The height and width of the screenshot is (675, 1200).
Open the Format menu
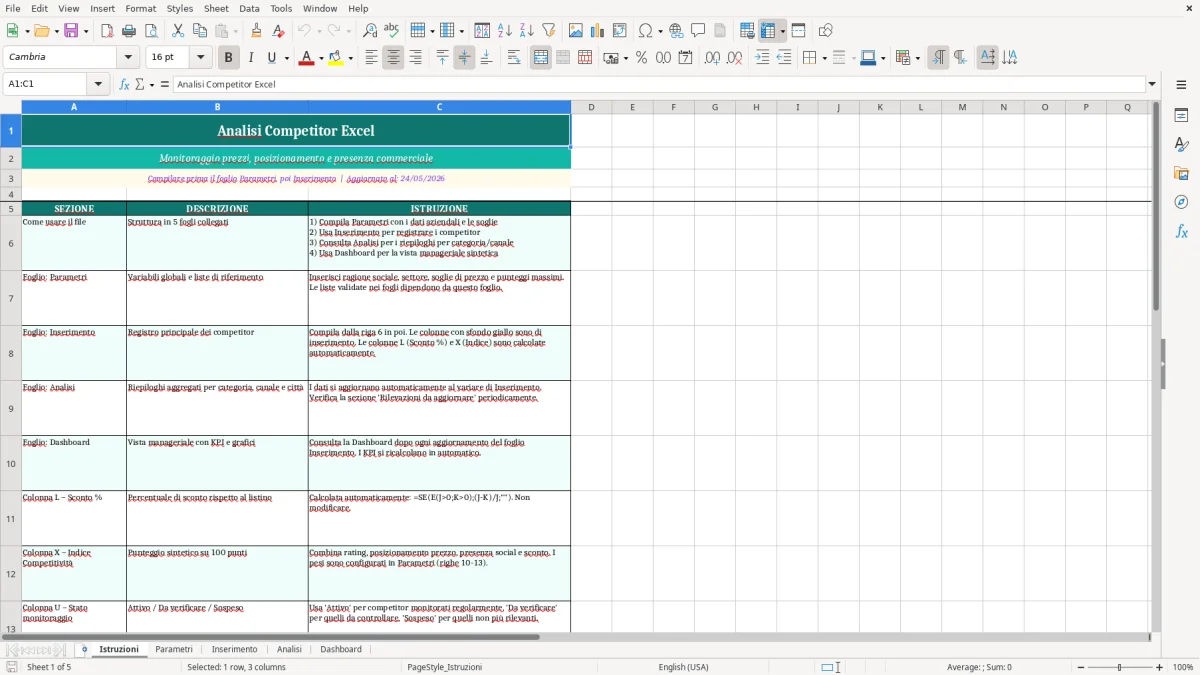coord(140,8)
